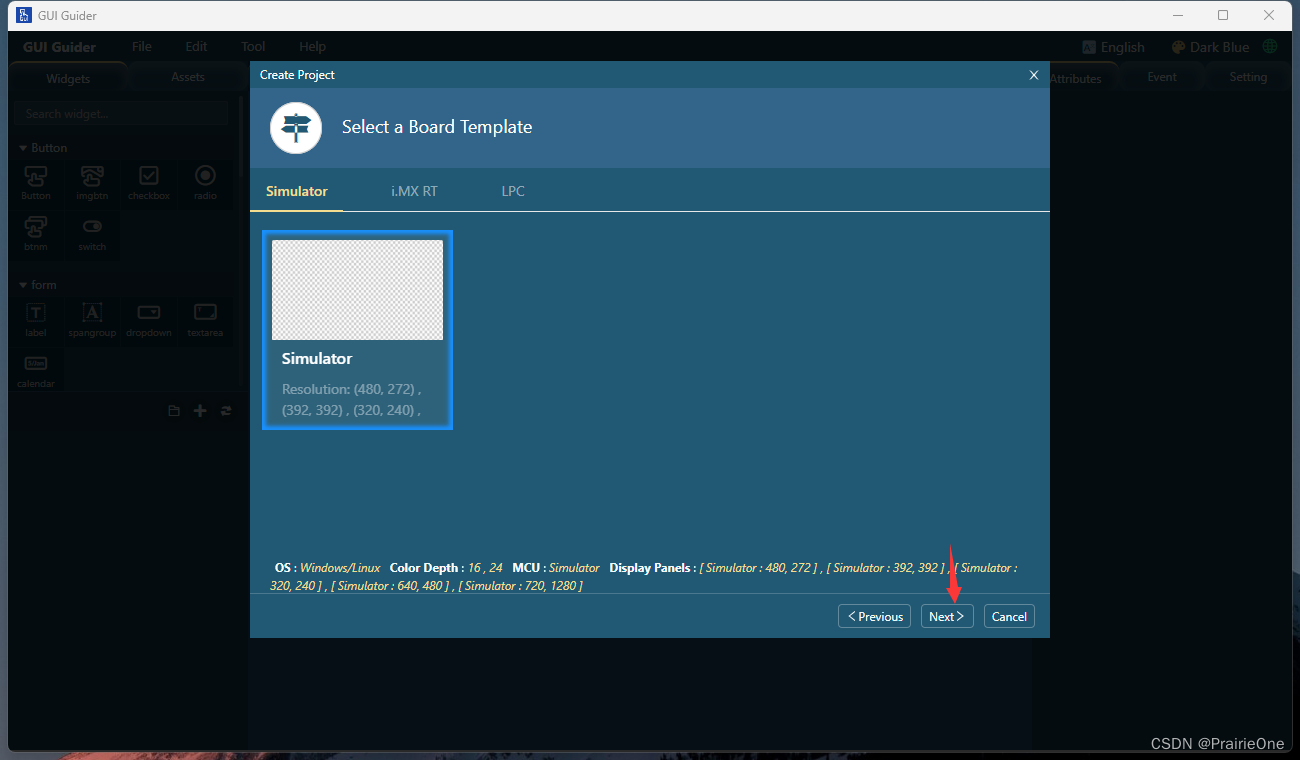
Task: Collapse the Button widget group
Action: coord(44,148)
